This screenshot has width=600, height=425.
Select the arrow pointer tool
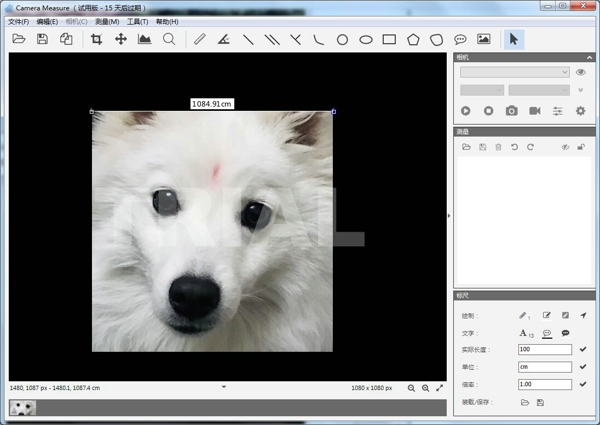pyautogui.click(x=514, y=39)
